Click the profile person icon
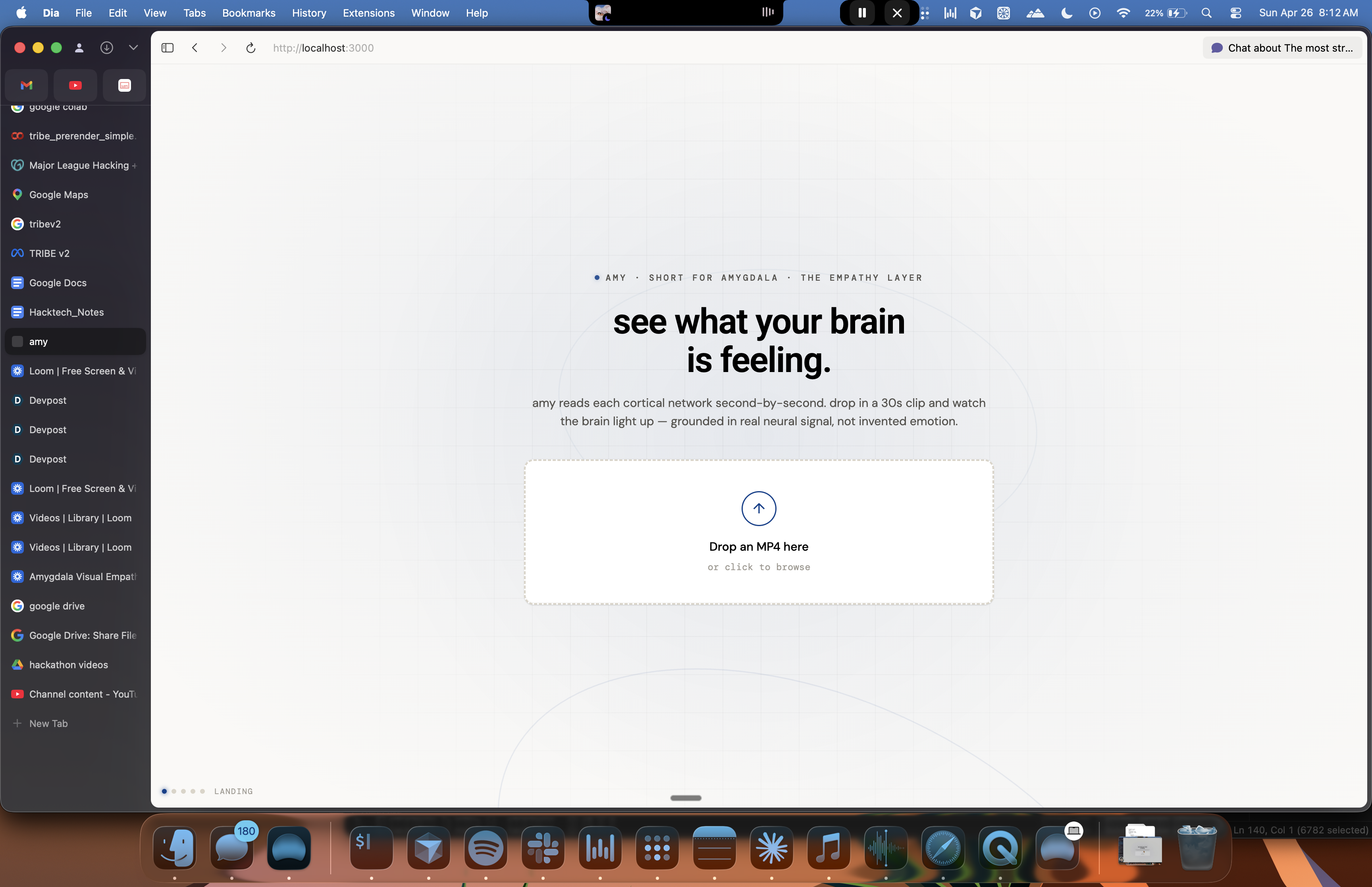1372x887 pixels. coord(79,48)
